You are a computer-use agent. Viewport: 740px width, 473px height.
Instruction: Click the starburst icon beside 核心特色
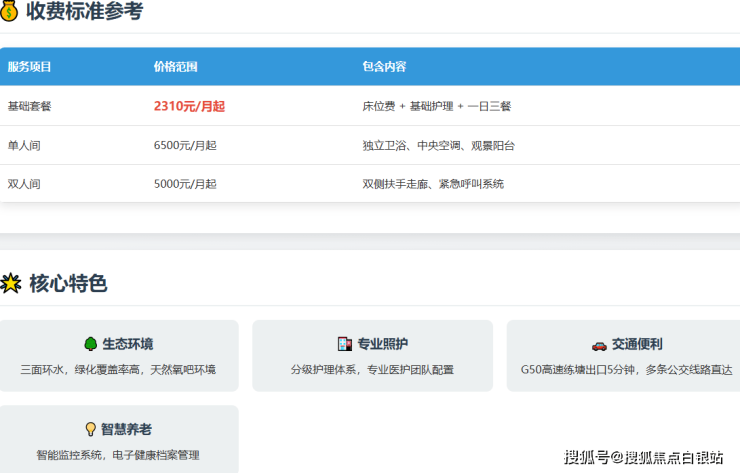pyautogui.click(x=11, y=284)
